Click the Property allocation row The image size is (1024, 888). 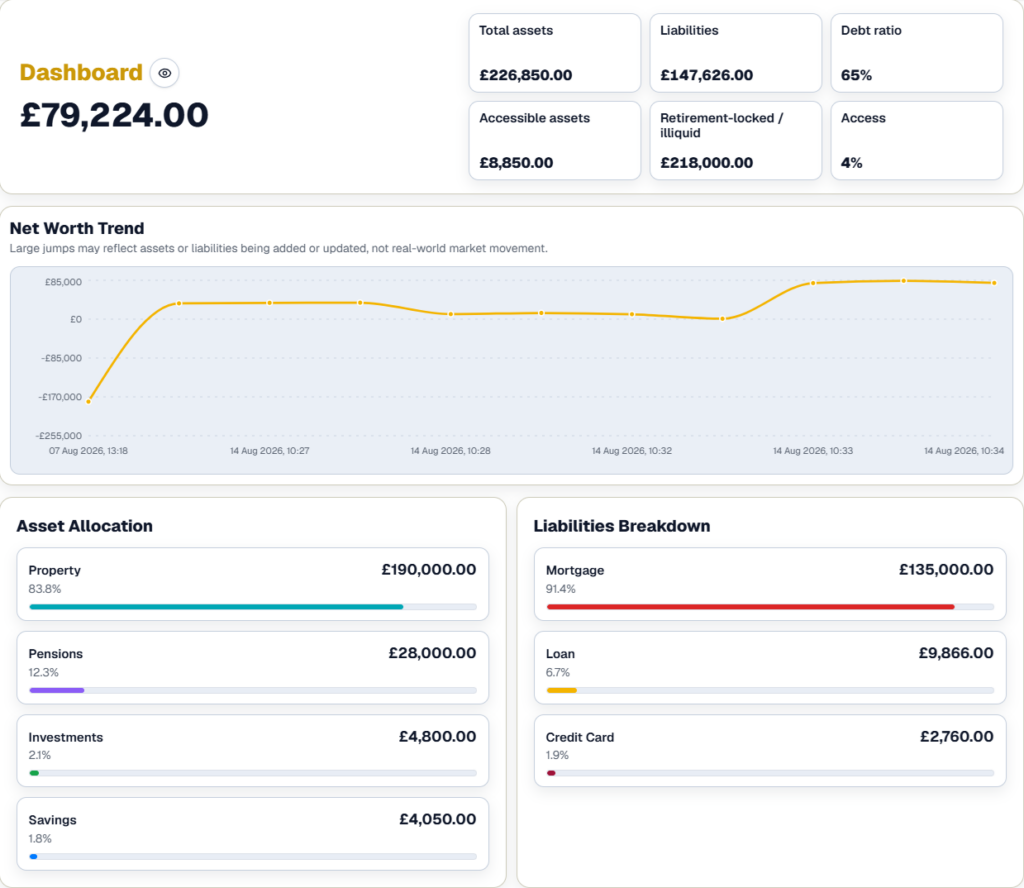coord(253,584)
